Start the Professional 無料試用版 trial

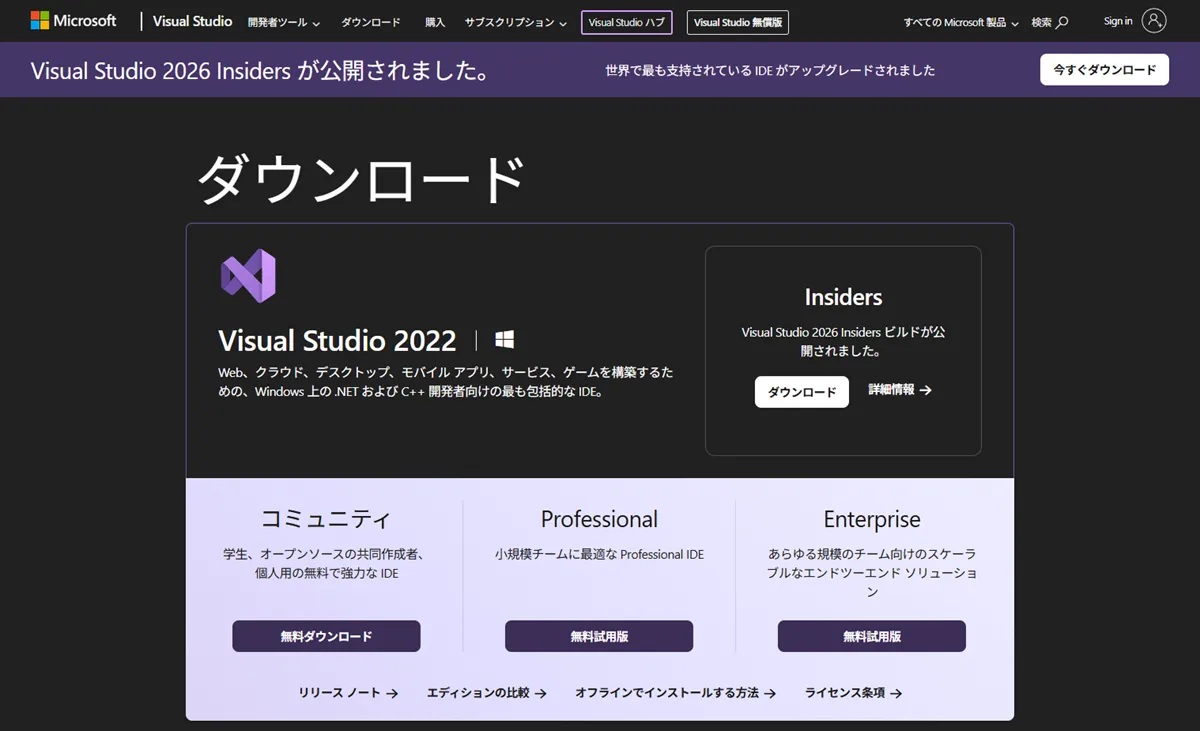(x=599, y=636)
